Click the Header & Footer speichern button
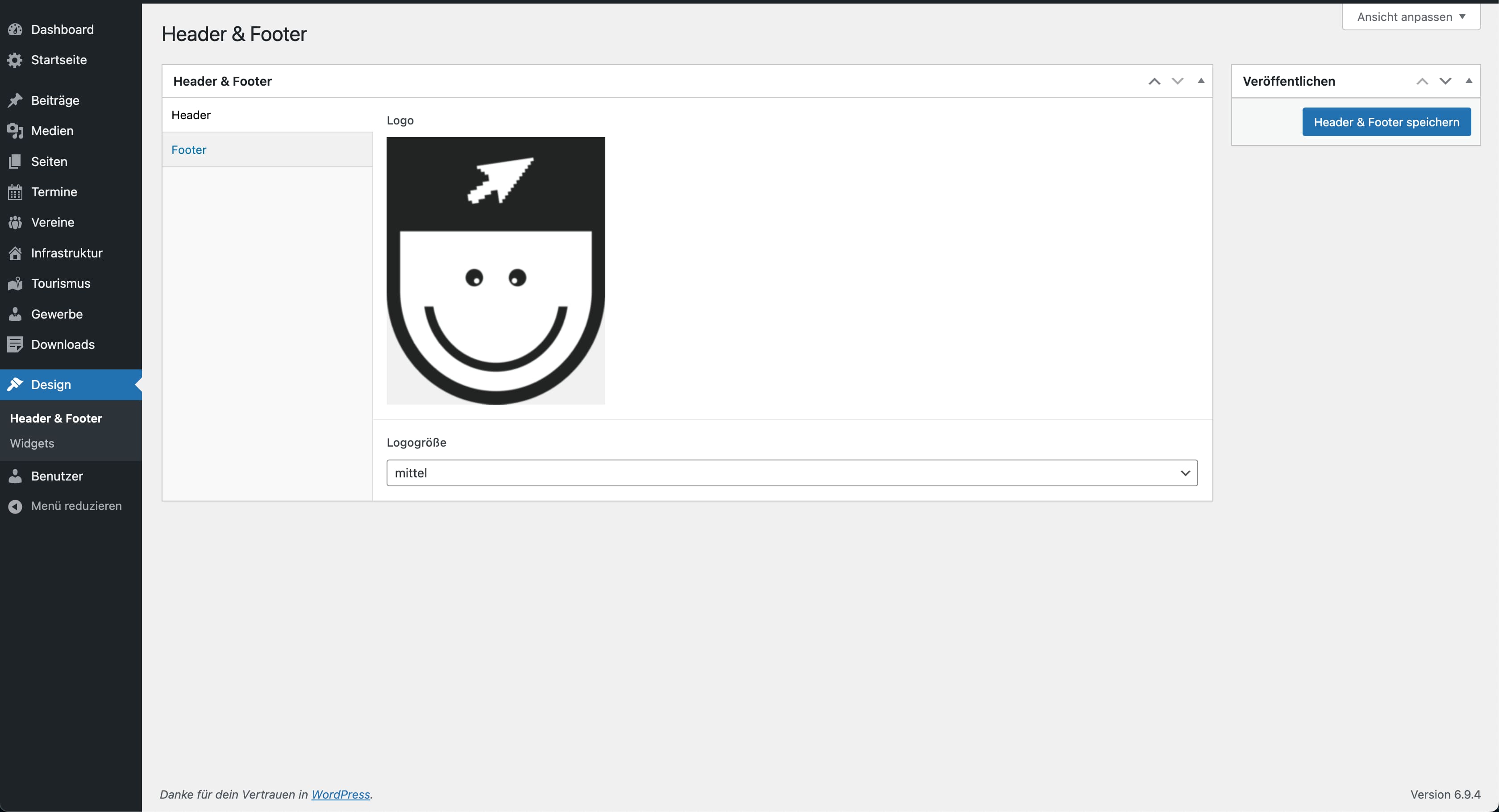 (x=1386, y=122)
